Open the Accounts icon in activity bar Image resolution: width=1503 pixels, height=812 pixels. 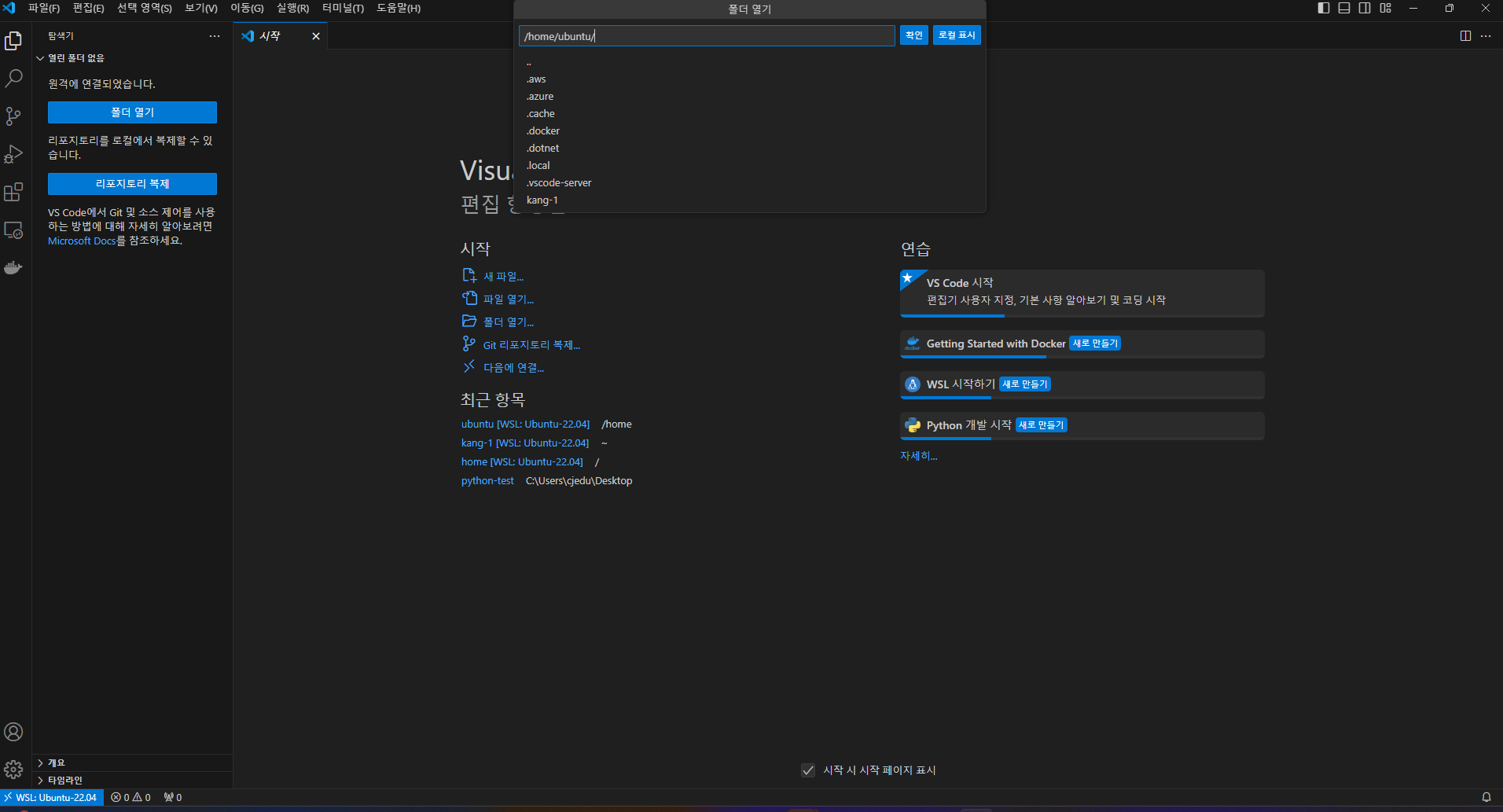click(13, 732)
